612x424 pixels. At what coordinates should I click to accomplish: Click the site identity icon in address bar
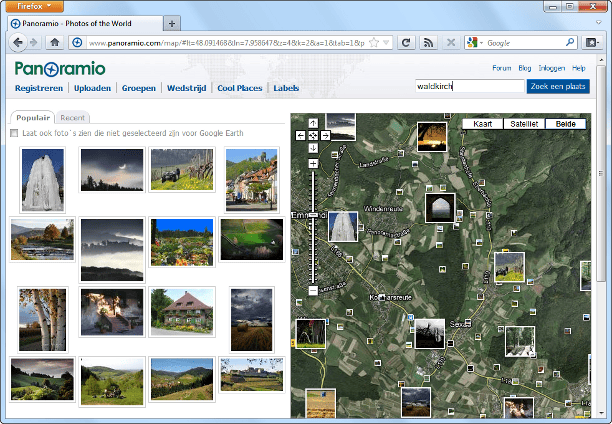(x=77, y=43)
